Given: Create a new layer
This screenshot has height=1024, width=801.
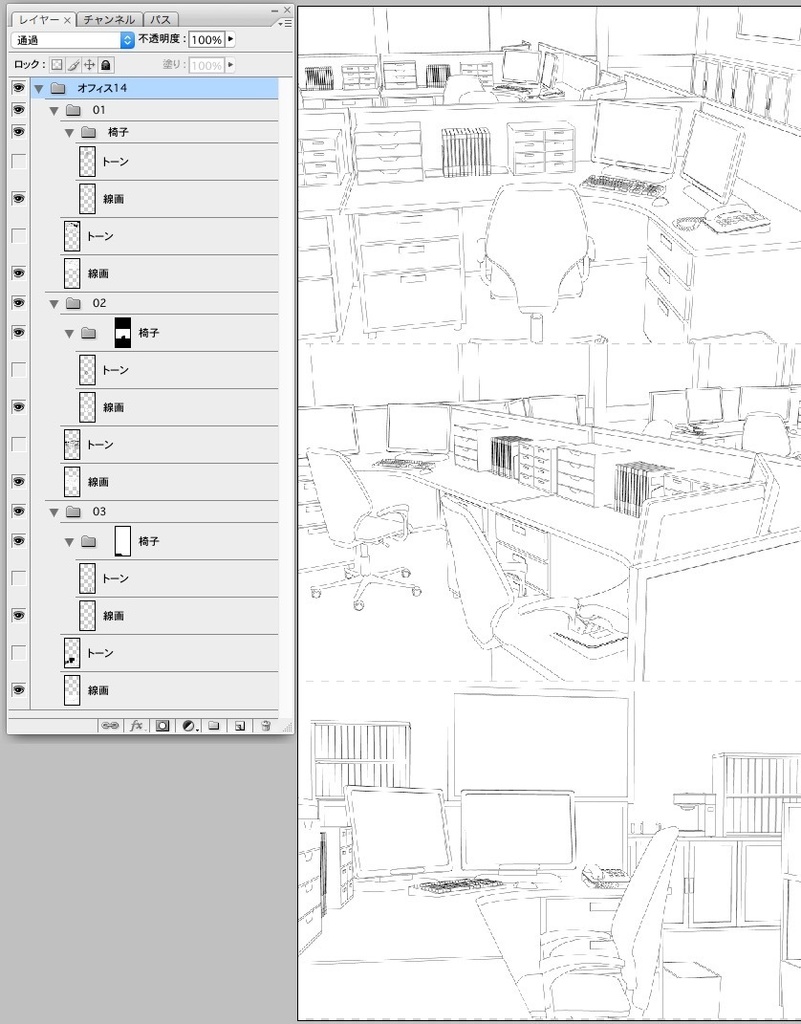Looking at the screenshot, I should pyautogui.click(x=239, y=725).
